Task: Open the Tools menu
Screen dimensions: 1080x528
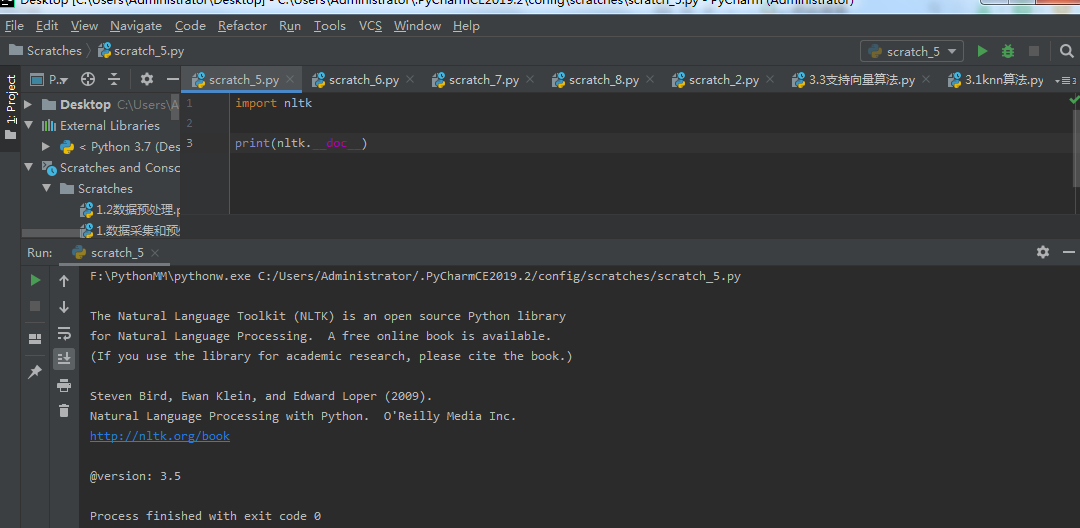Action: point(330,25)
